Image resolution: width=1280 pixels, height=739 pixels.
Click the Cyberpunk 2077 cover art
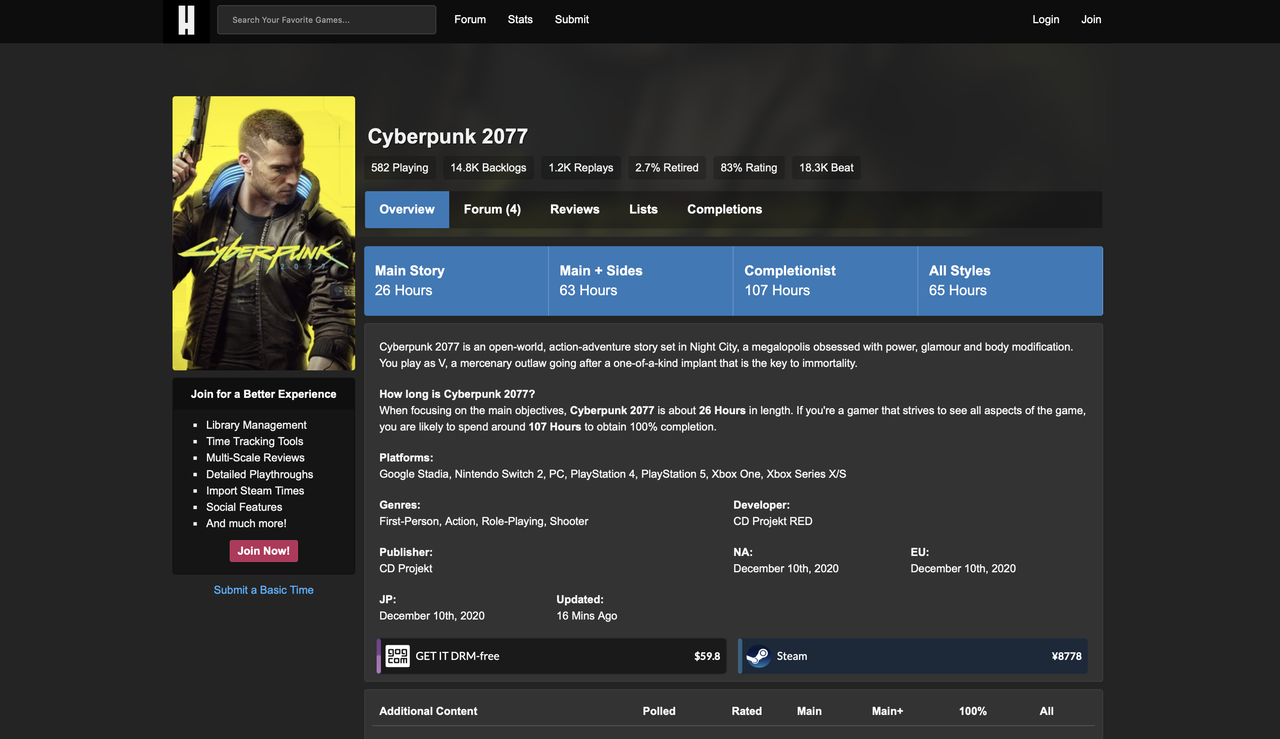click(263, 233)
